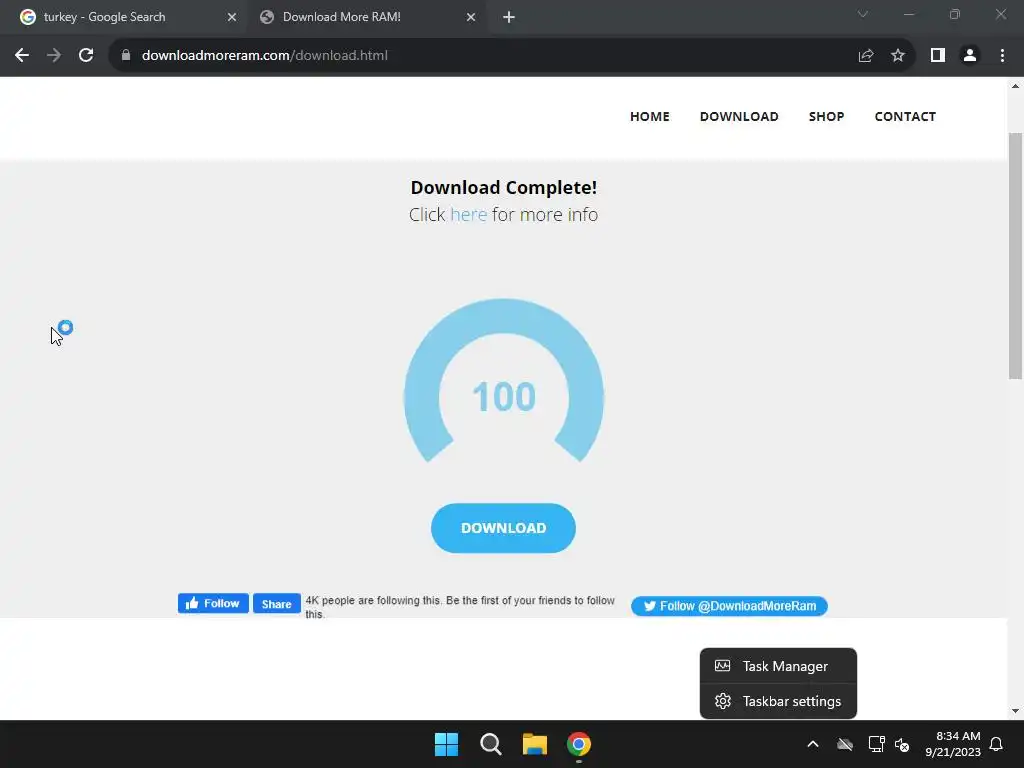Open the SHOP nav item
1024x768 pixels.
827,116
